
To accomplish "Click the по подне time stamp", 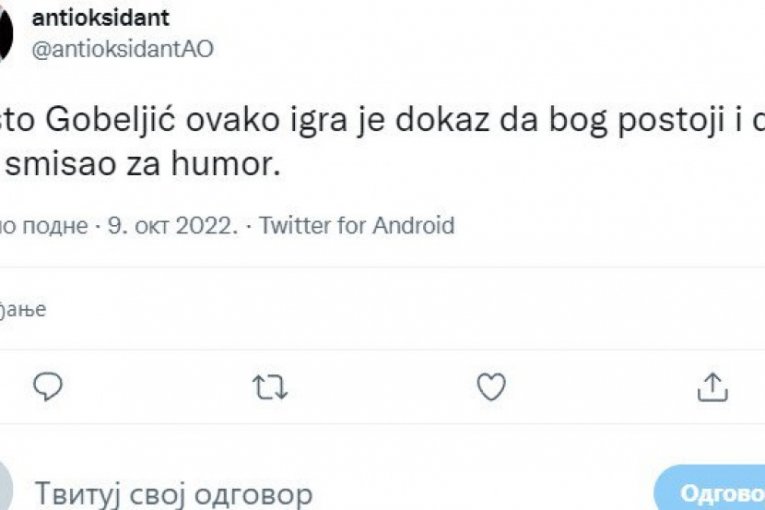I will coord(45,225).
